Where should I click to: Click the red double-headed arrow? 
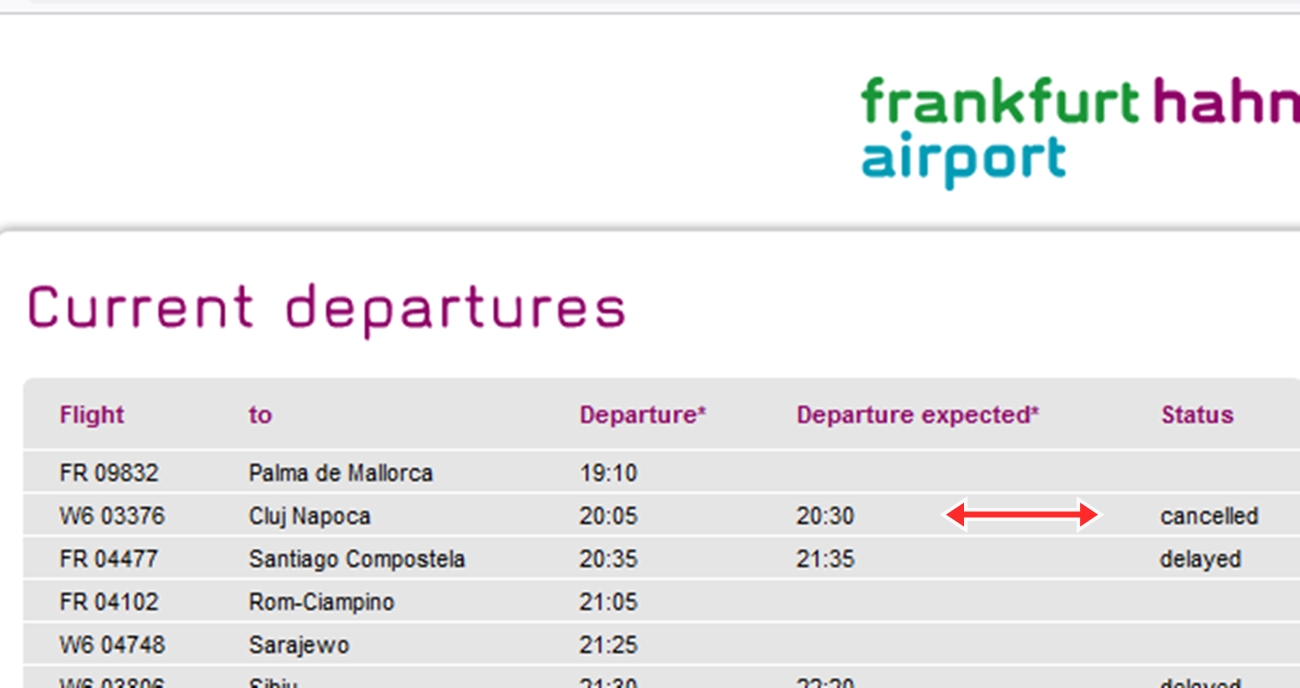coord(1022,516)
